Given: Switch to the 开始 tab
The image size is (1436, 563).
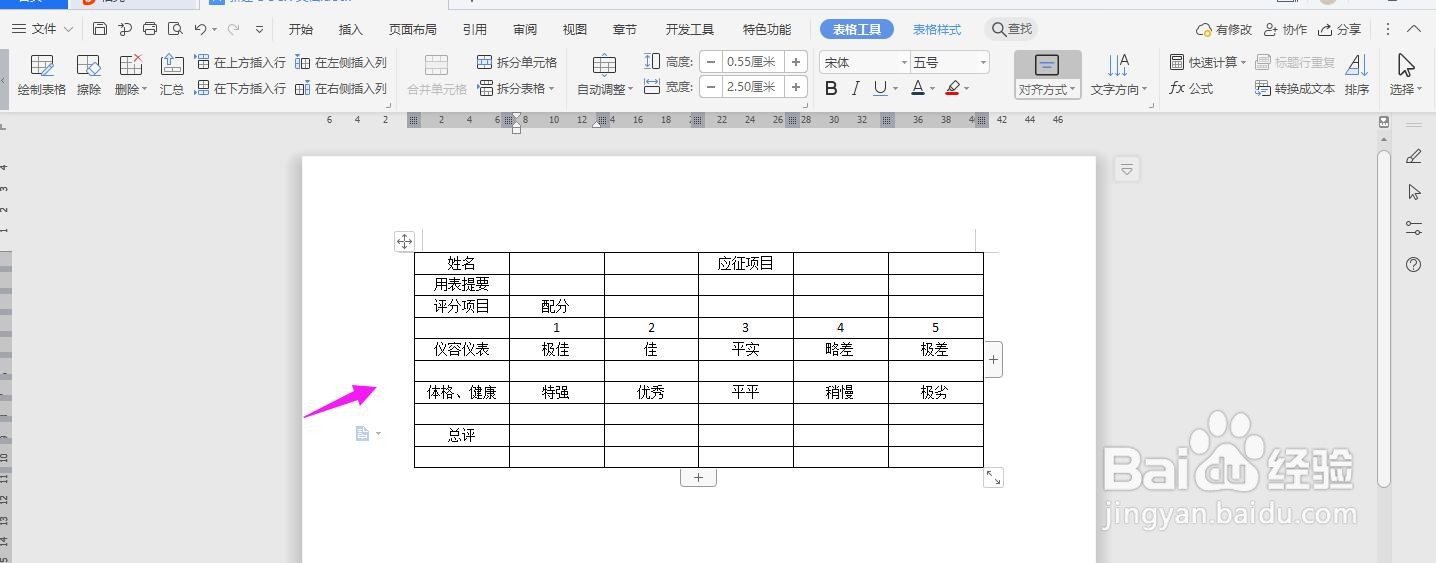Looking at the screenshot, I should (300, 29).
